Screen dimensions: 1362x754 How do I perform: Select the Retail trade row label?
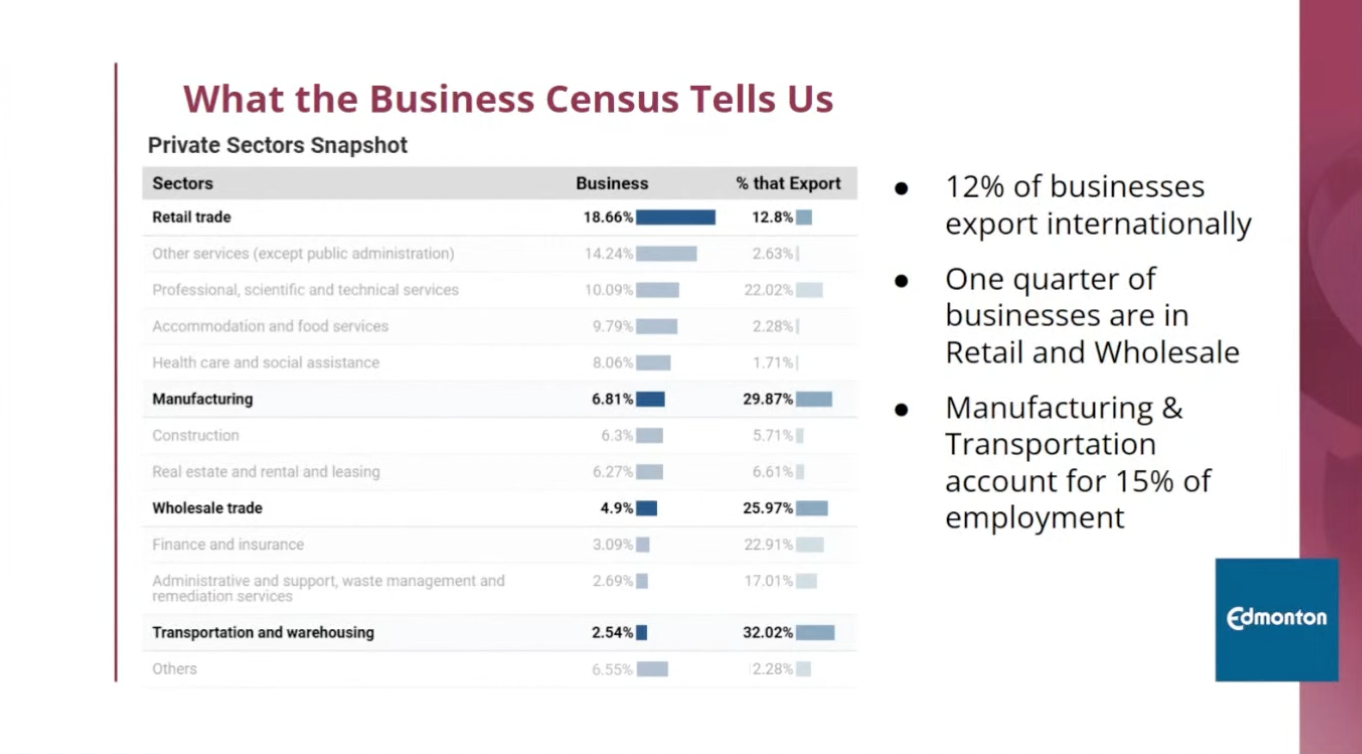192,217
